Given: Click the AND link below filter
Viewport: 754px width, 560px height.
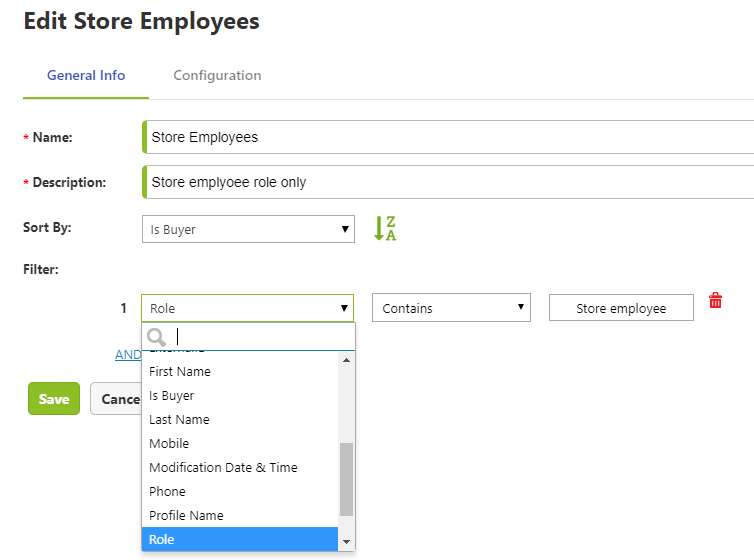Looking at the screenshot, I should (128, 355).
